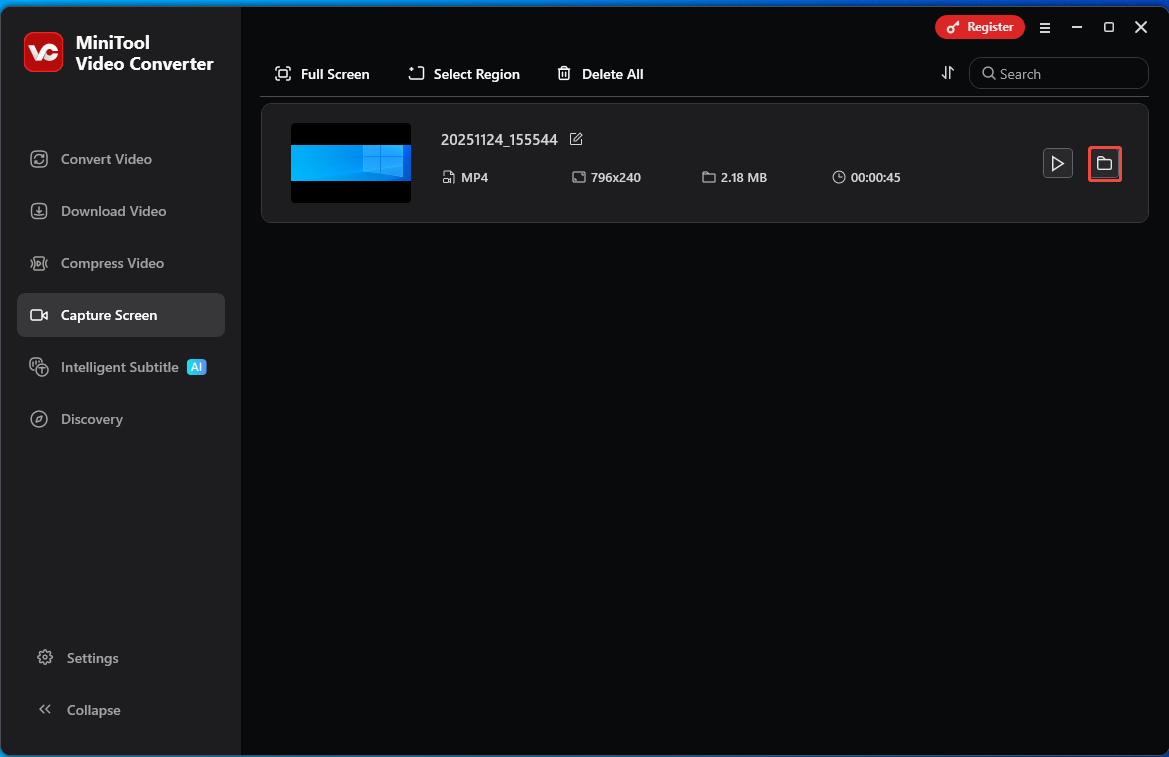Open the sort order control

pyautogui.click(x=947, y=73)
